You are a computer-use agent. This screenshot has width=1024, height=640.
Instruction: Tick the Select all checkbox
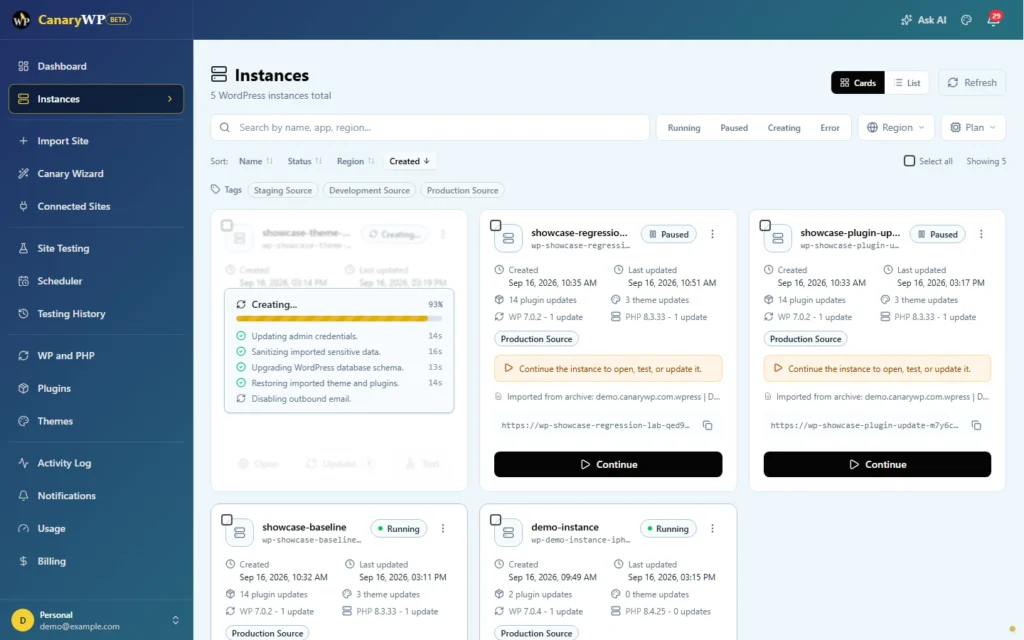909,161
